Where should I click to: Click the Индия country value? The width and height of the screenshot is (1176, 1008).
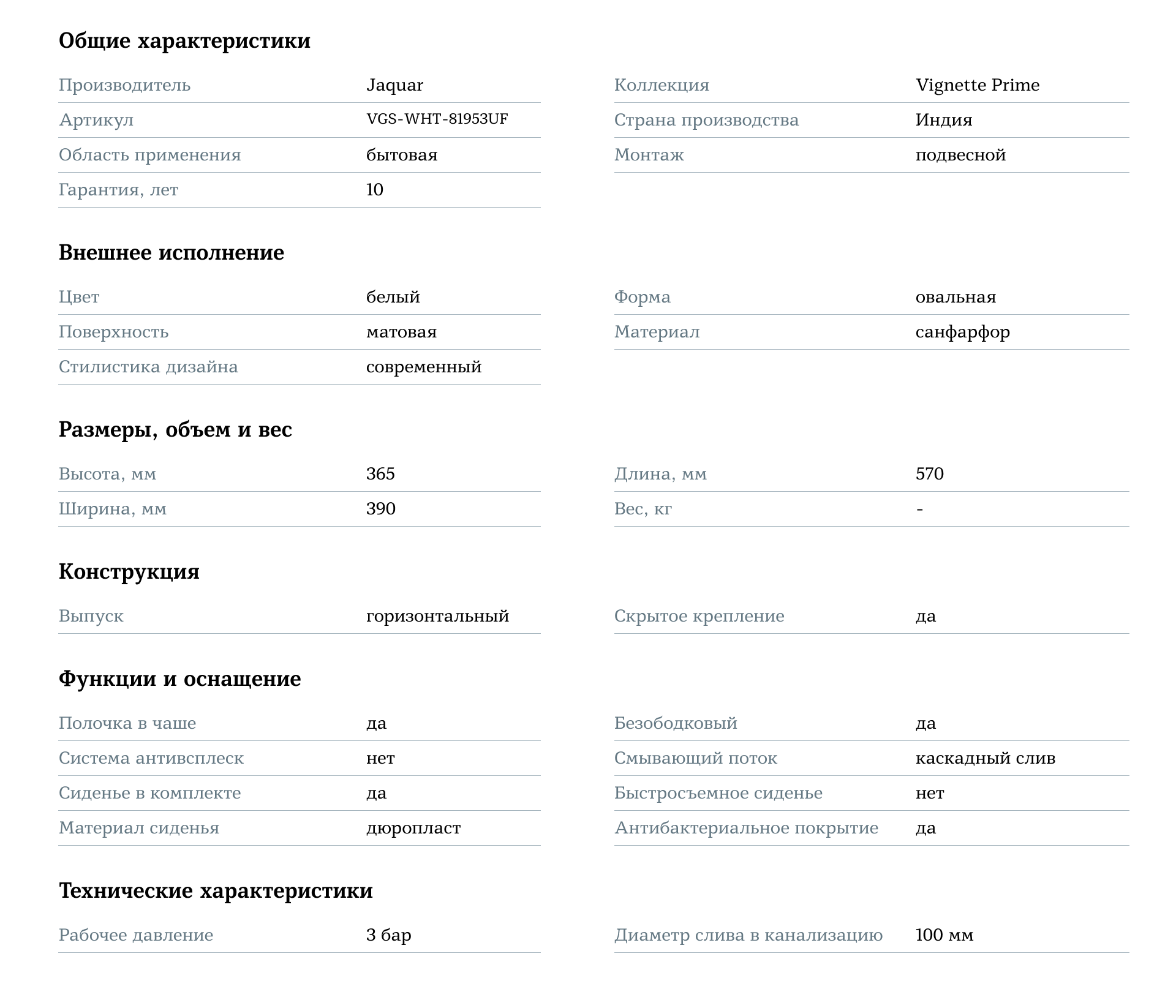(x=944, y=120)
